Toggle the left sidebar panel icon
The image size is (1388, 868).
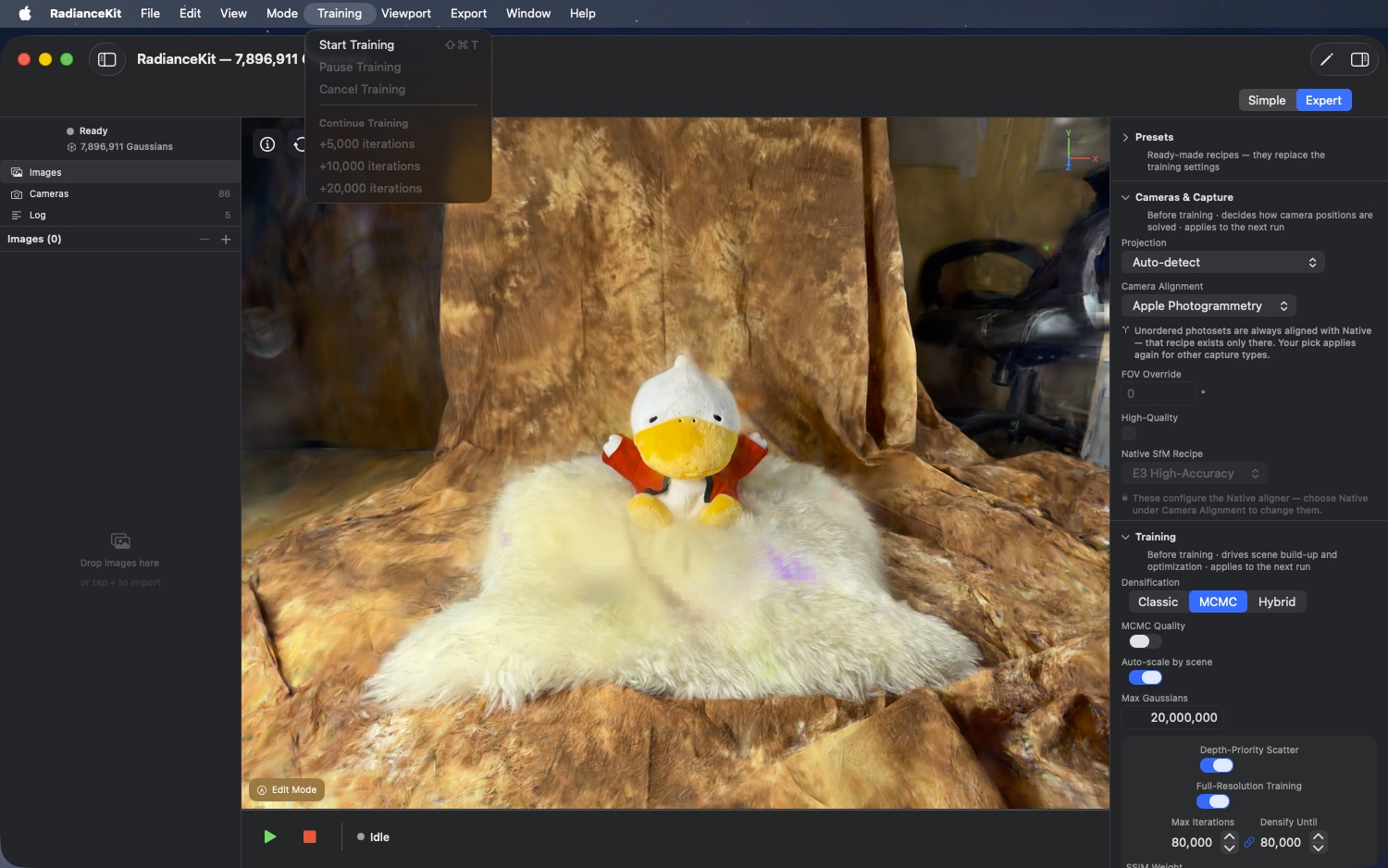(x=107, y=59)
